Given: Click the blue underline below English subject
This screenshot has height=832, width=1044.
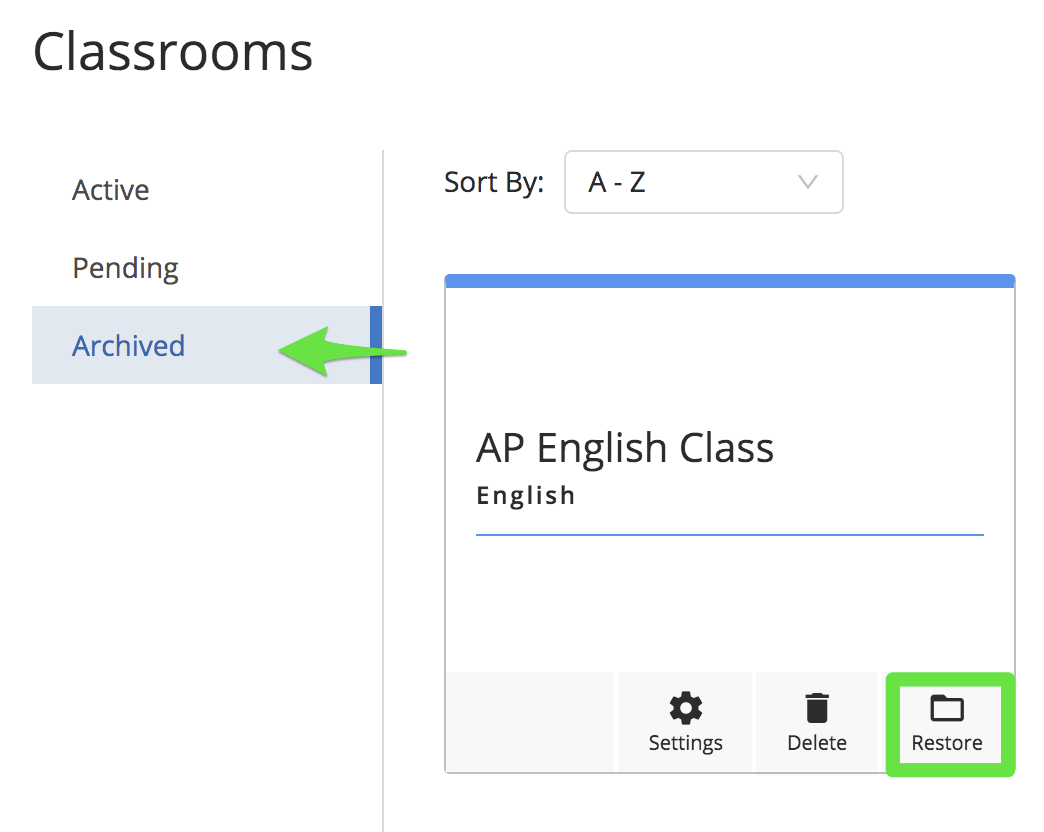Looking at the screenshot, I should pyautogui.click(x=730, y=535).
